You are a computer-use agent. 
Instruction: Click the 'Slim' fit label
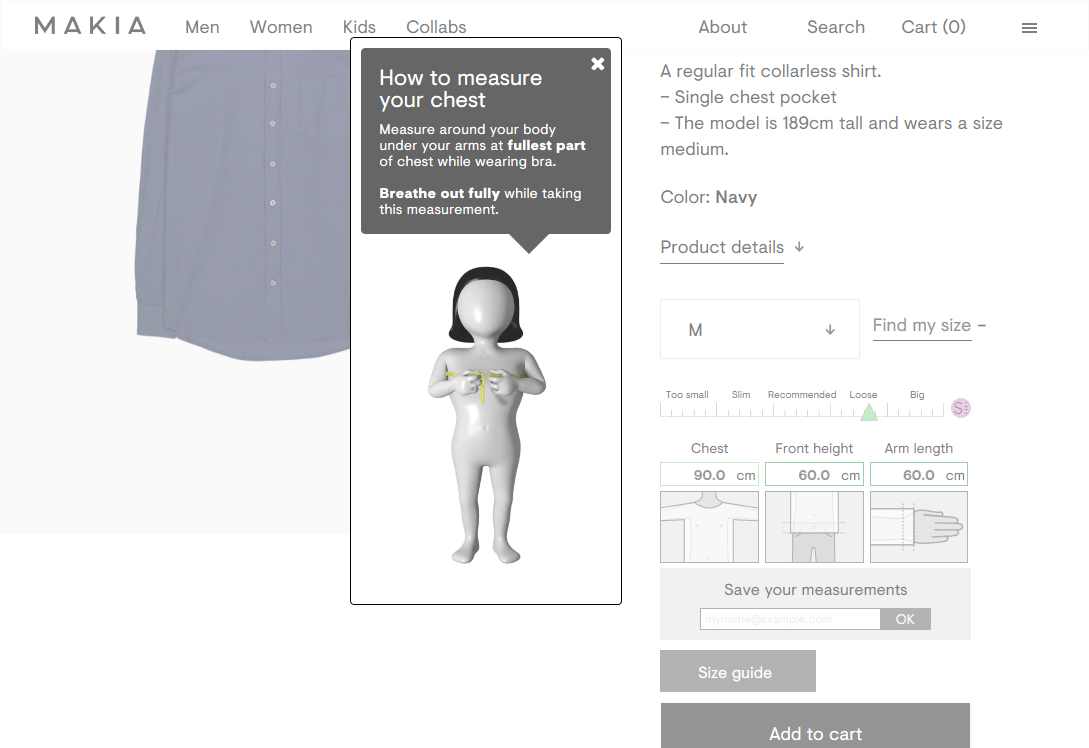[x=741, y=394]
